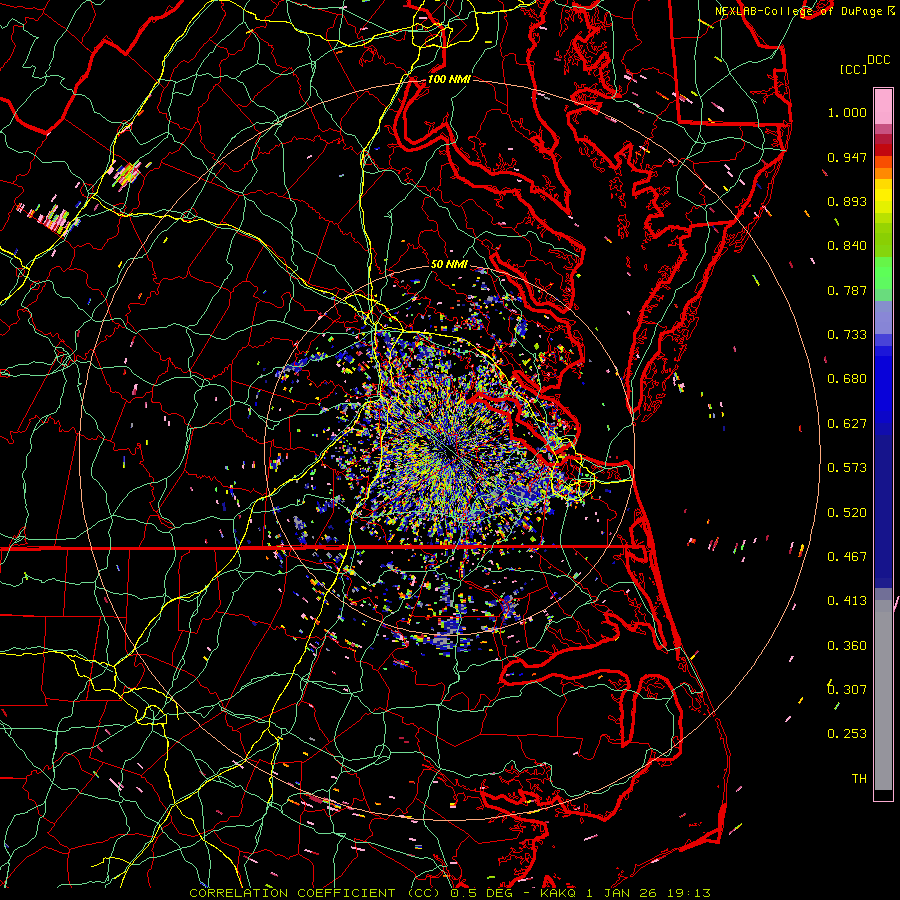Screen dimensions: 900x900
Task: Click the 0.893 legend value
Action: pyautogui.click(x=847, y=201)
